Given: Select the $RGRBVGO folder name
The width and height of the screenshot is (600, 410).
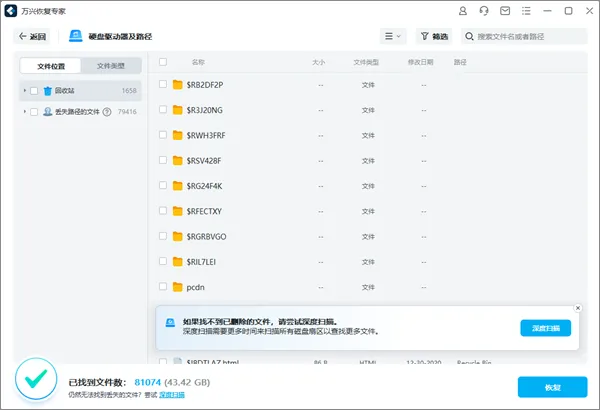Looking at the screenshot, I should click(x=206, y=237).
